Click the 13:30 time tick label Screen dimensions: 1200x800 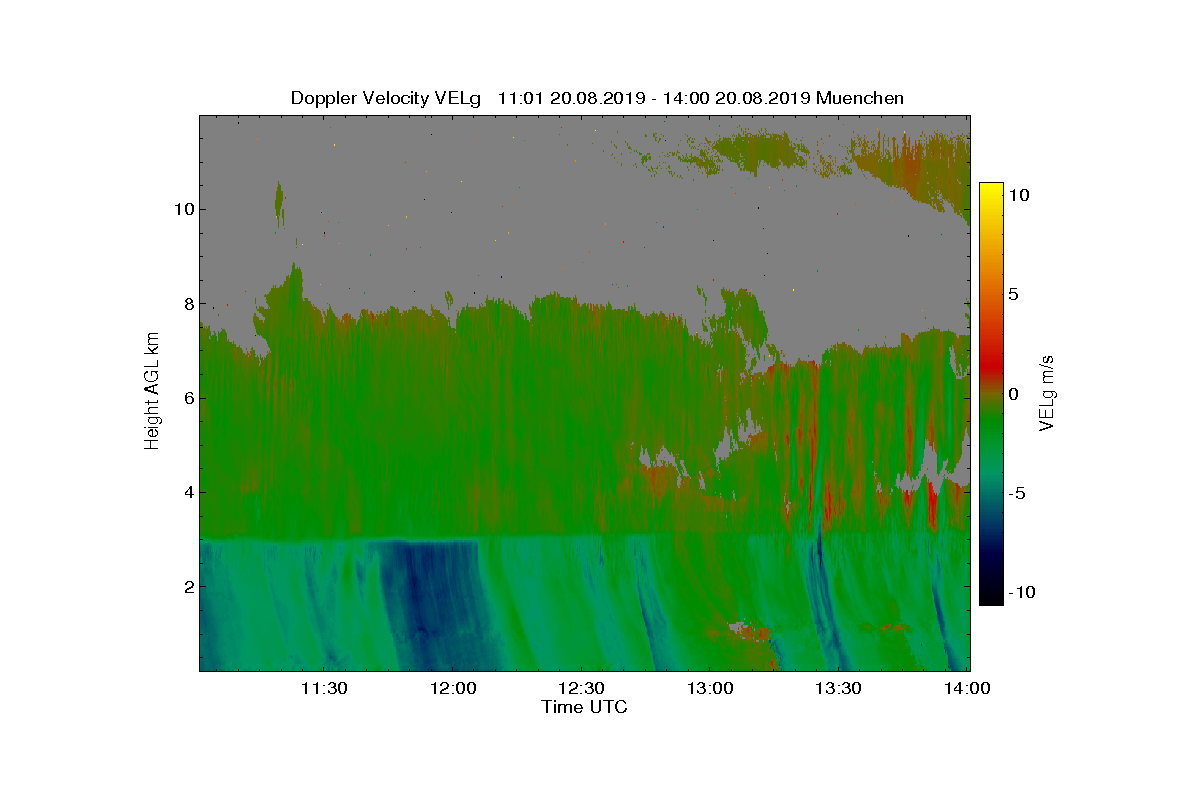pyautogui.click(x=839, y=689)
